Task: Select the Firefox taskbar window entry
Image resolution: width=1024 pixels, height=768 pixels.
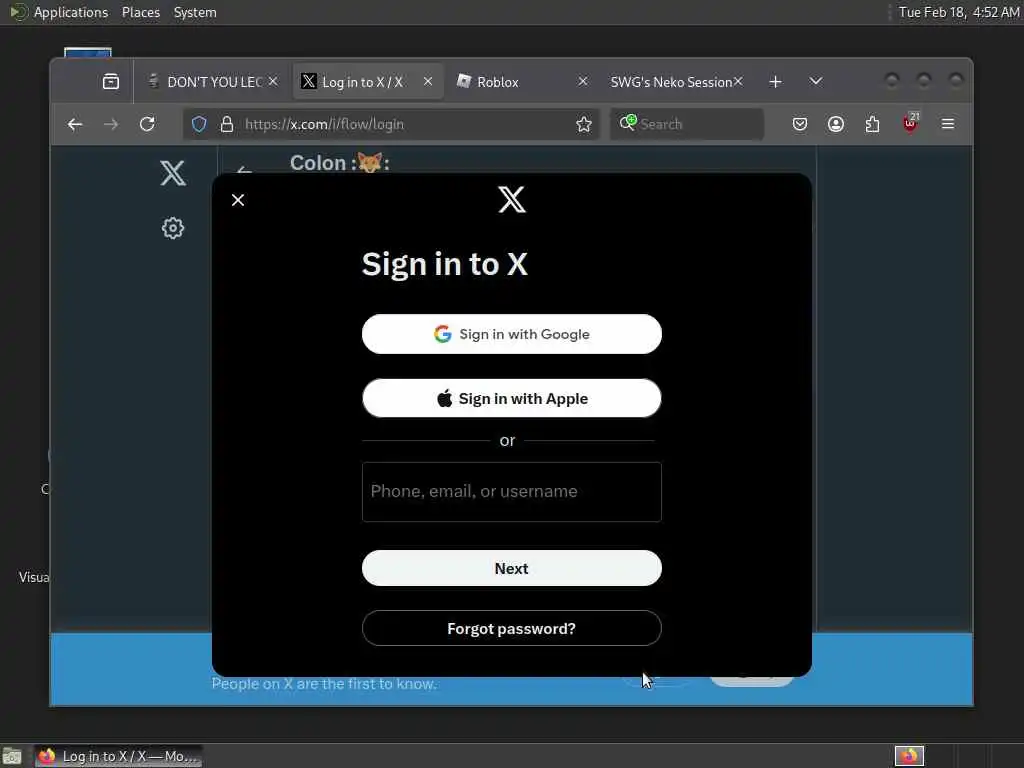Action: (x=118, y=756)
